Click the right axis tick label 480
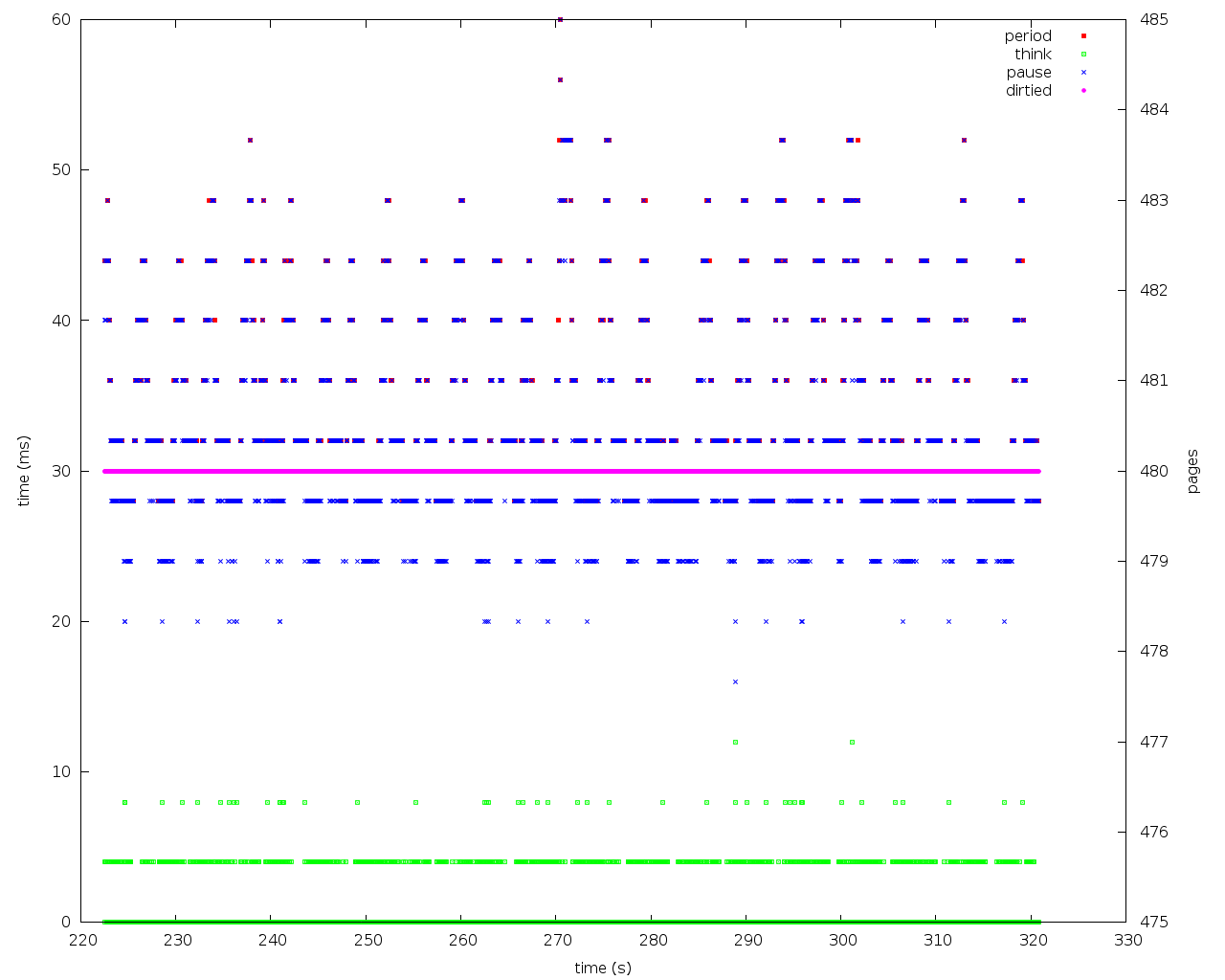Screen dimensions: 1225x980 point(1154,471)
